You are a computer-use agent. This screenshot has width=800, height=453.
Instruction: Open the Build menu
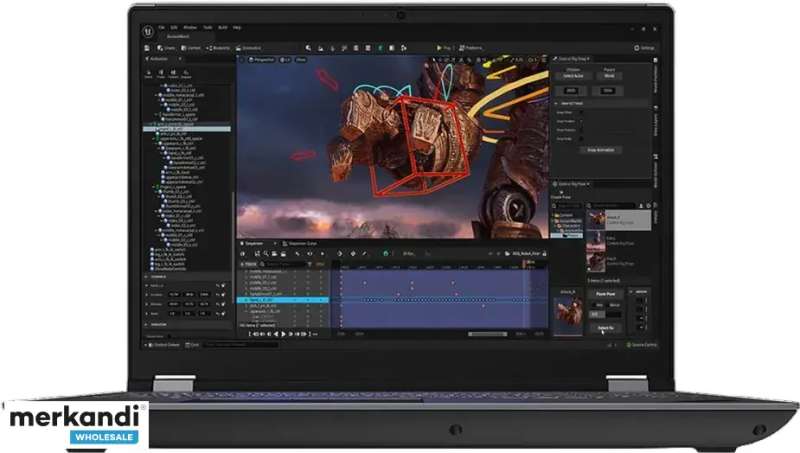click(222, 28)
